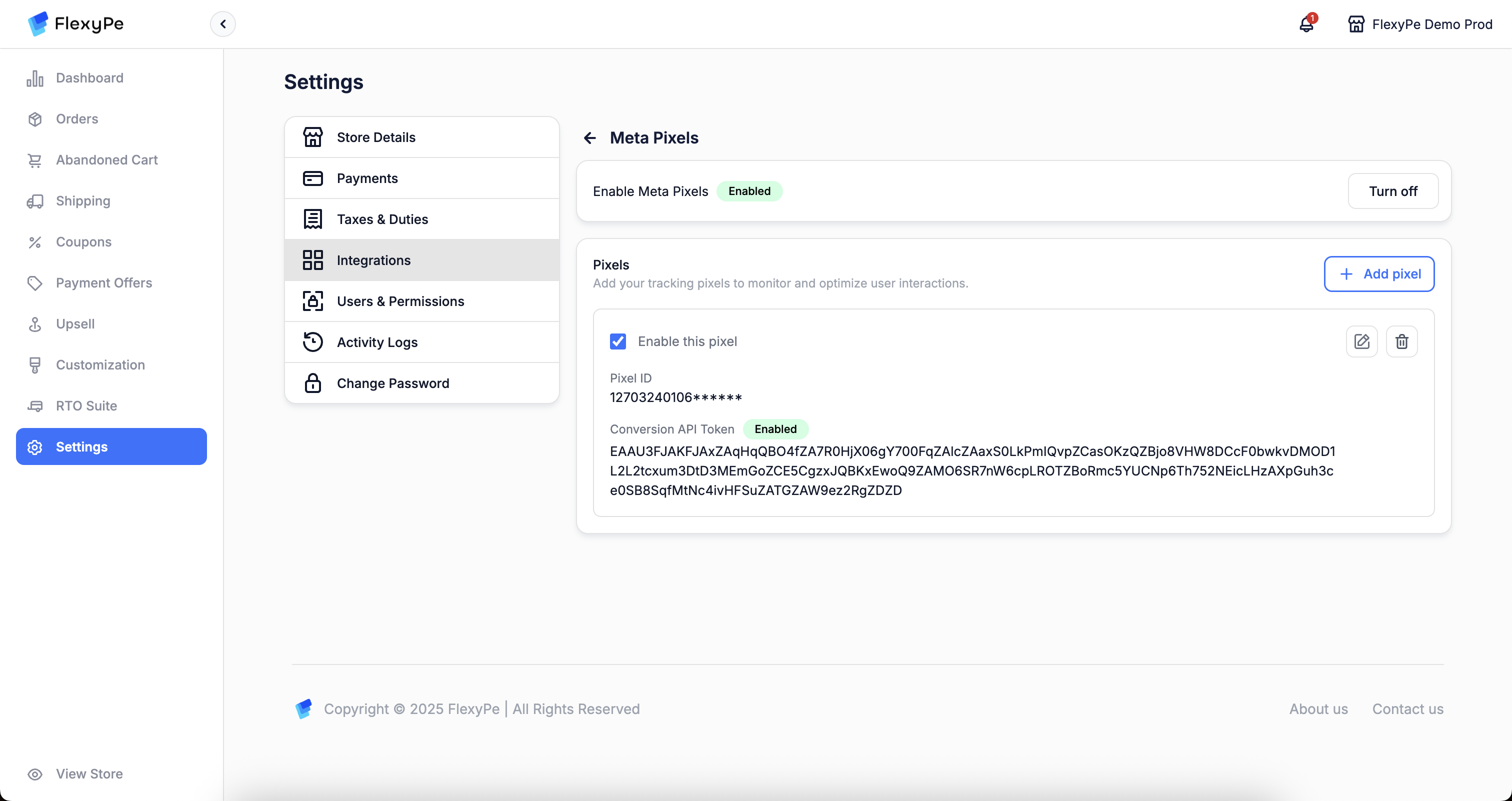Open the FlexyPe Demo Prod store menu
This screenshot has width=1512, height=801.
[1431, 24]
